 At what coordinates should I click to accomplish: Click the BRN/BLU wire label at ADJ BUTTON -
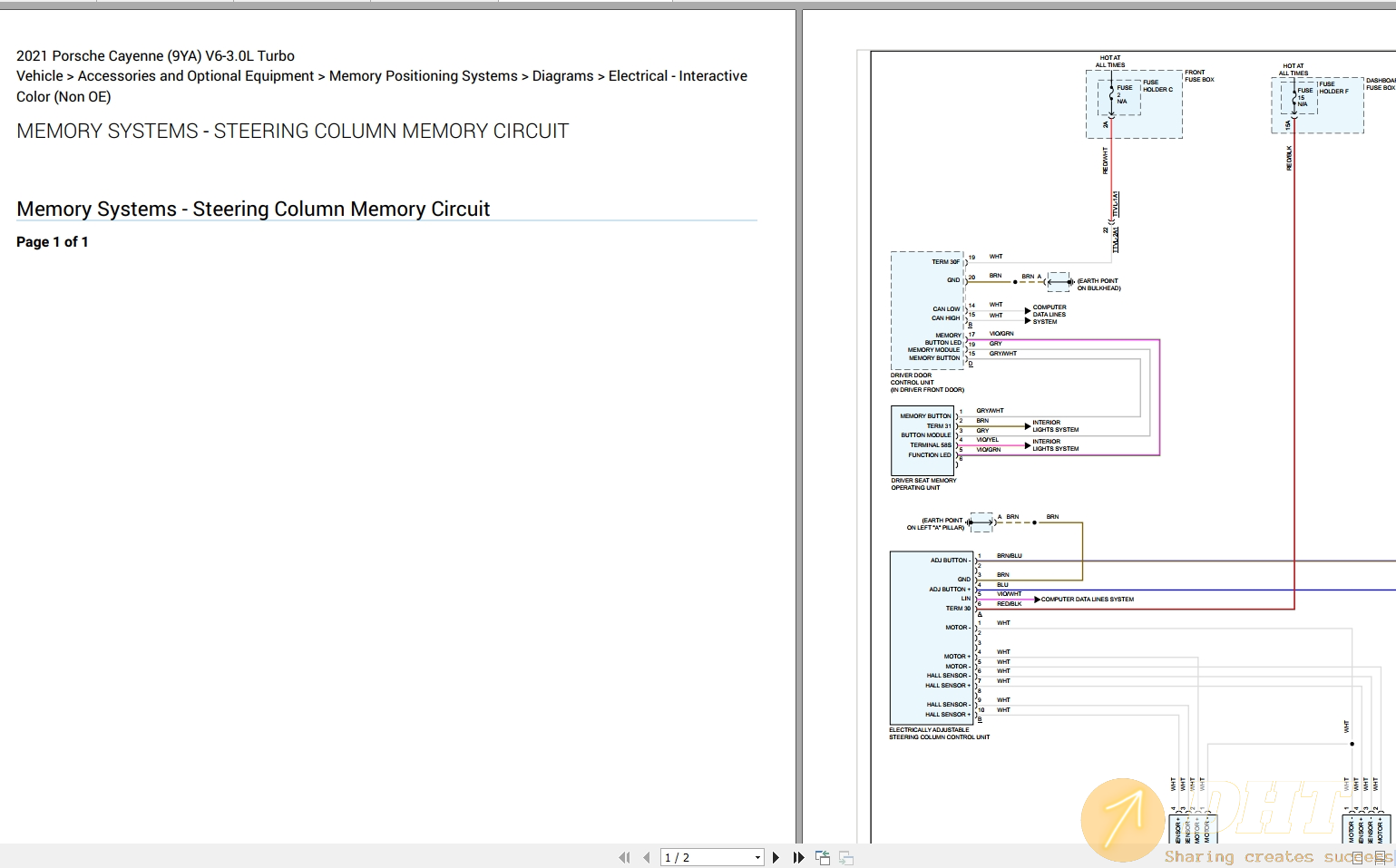[x=1009, y=556]
